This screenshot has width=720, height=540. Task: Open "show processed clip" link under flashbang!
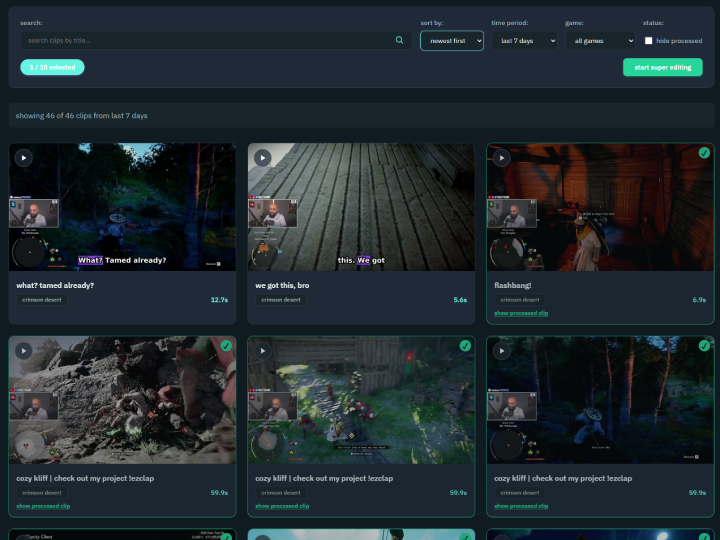(x=521, y=313)
